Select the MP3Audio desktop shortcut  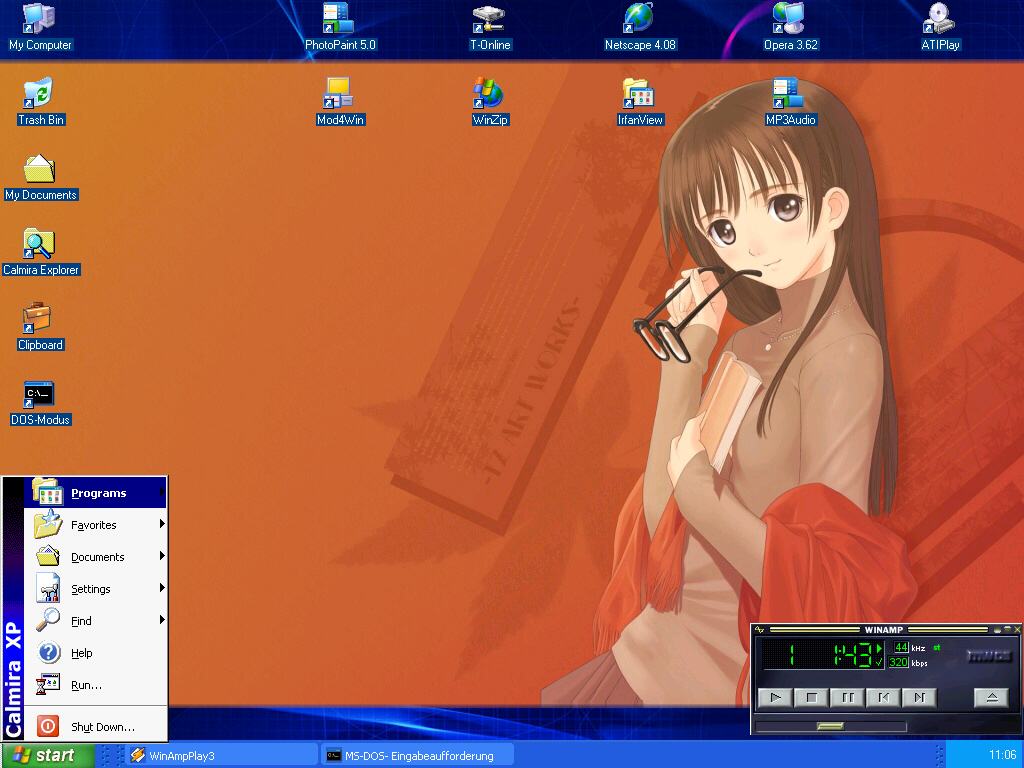(790, 102)
